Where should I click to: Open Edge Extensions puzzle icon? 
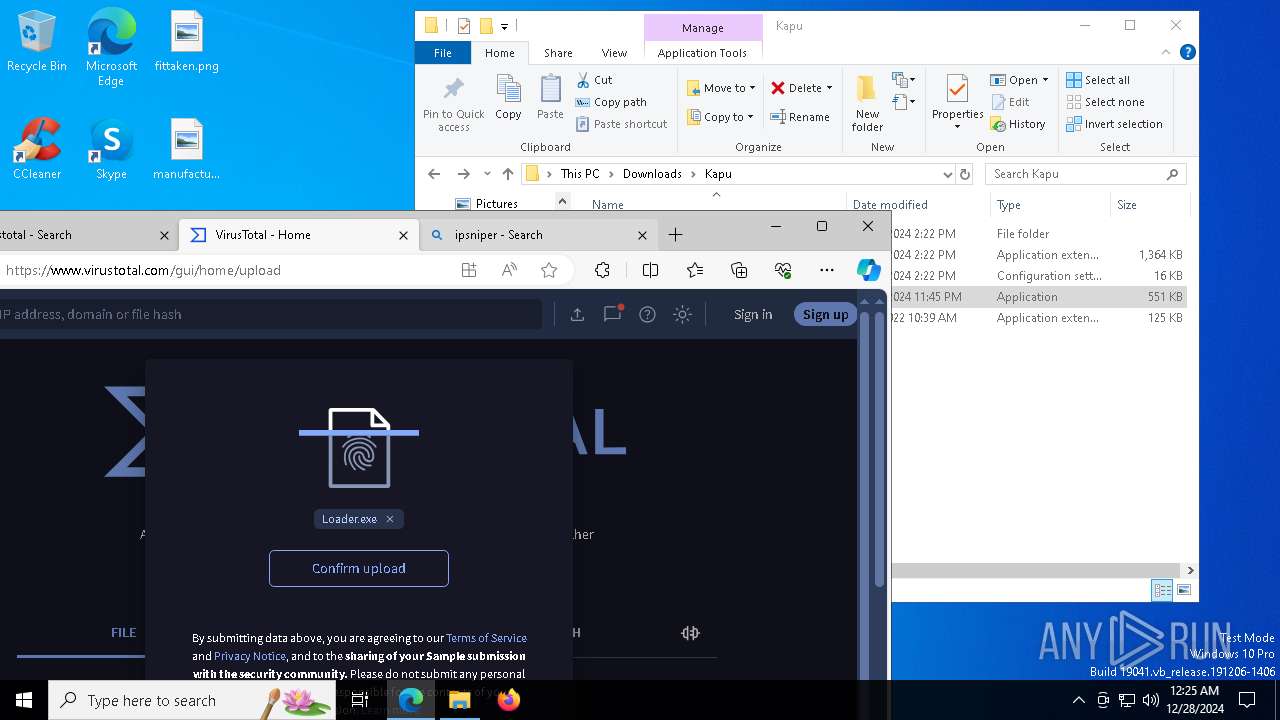[x=602, y=270]
